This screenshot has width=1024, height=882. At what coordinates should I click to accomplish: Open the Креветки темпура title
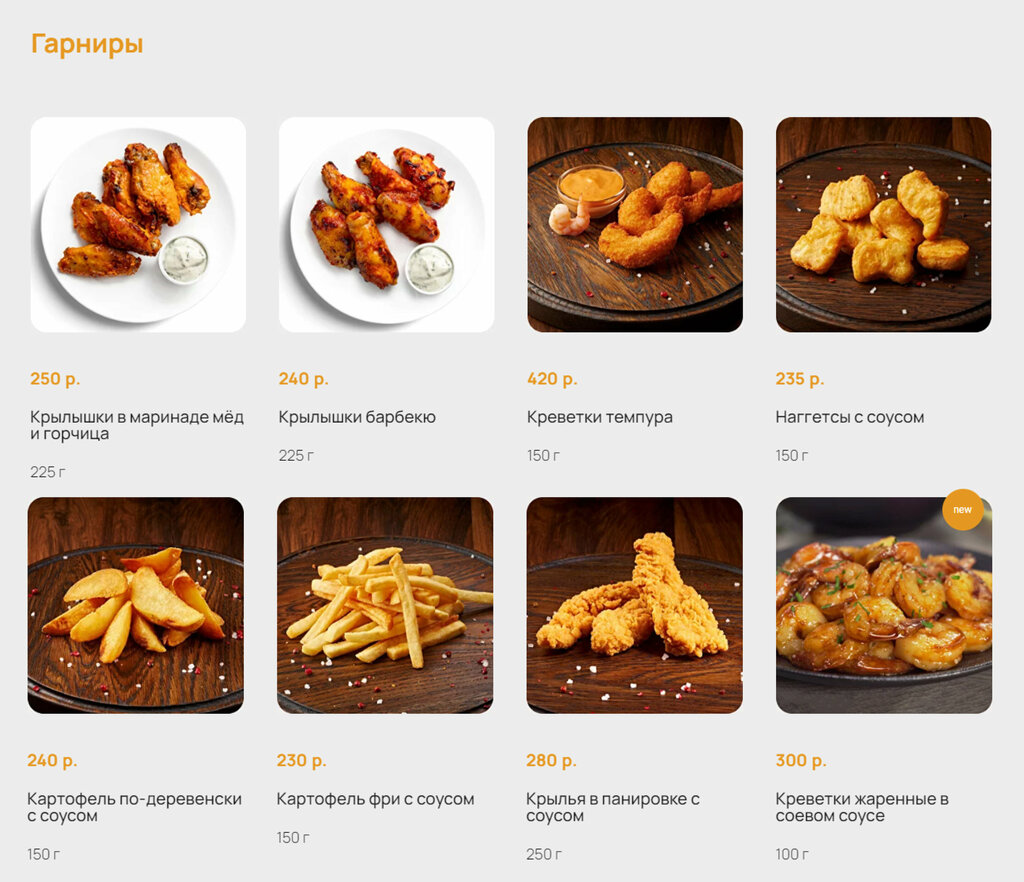[600, 417]
